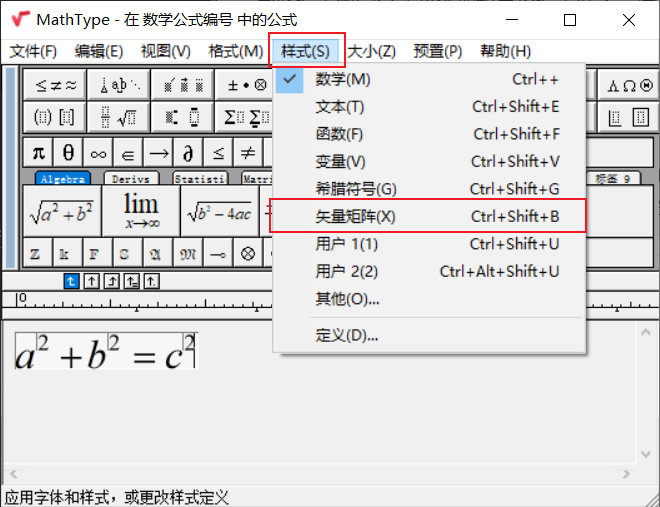660x507 pixels.
Task: Switch to the 标签 9 tab
Action: [x=613, y=179]
